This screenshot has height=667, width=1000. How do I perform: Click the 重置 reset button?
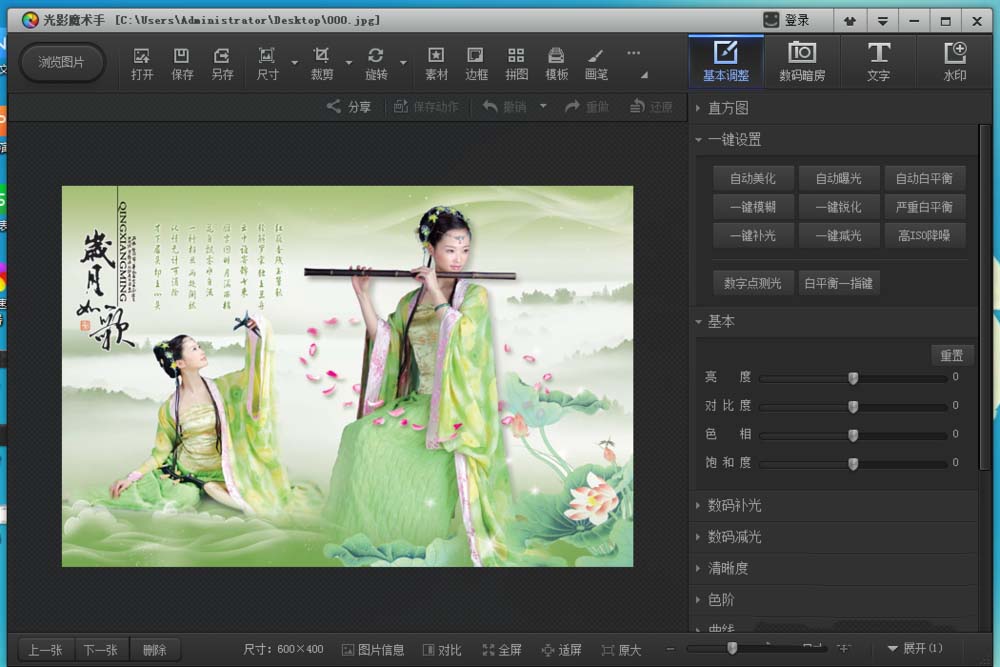click(952, 355)
